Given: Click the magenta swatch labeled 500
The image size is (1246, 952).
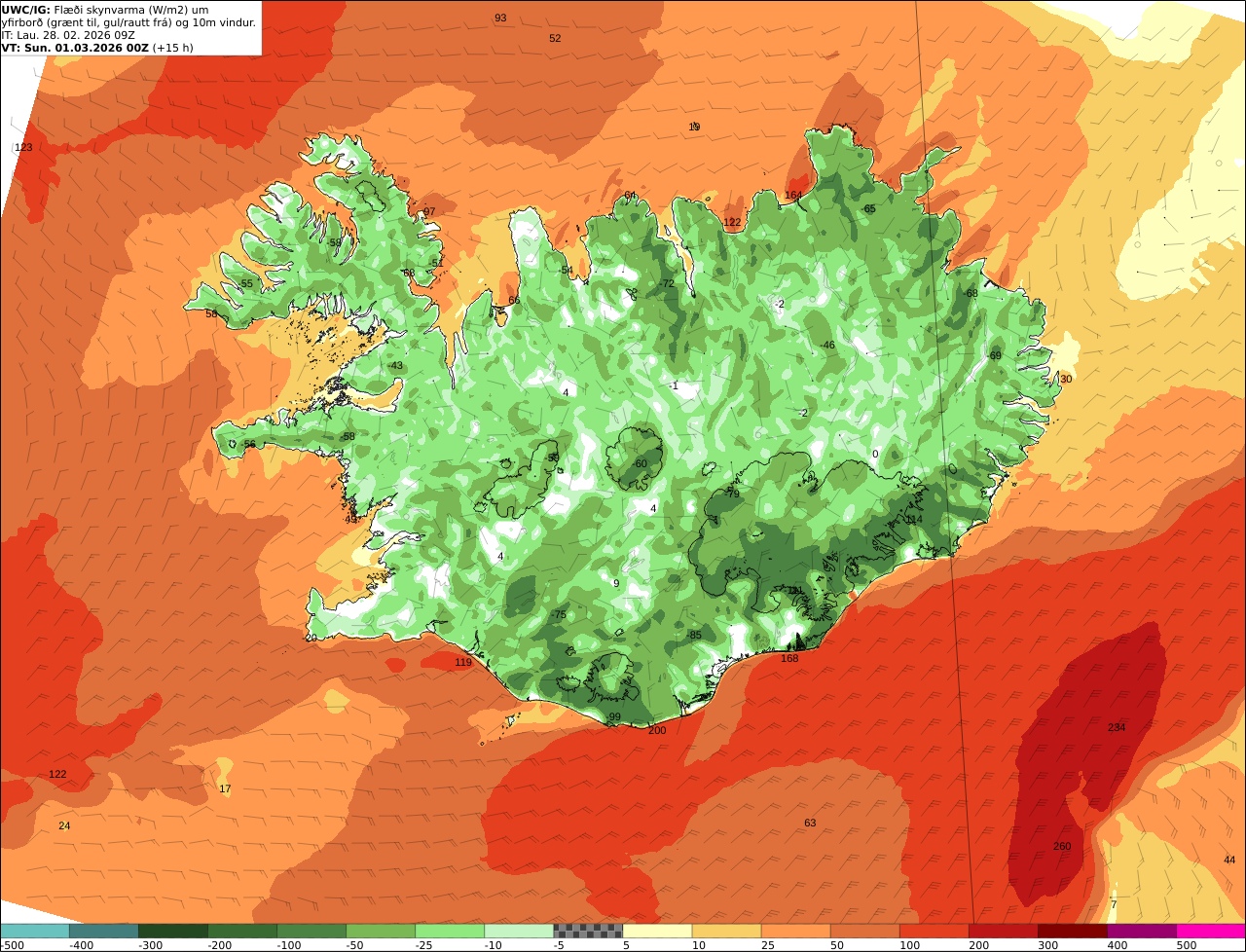Looking at the screenshot, I should coord(1211,931).
